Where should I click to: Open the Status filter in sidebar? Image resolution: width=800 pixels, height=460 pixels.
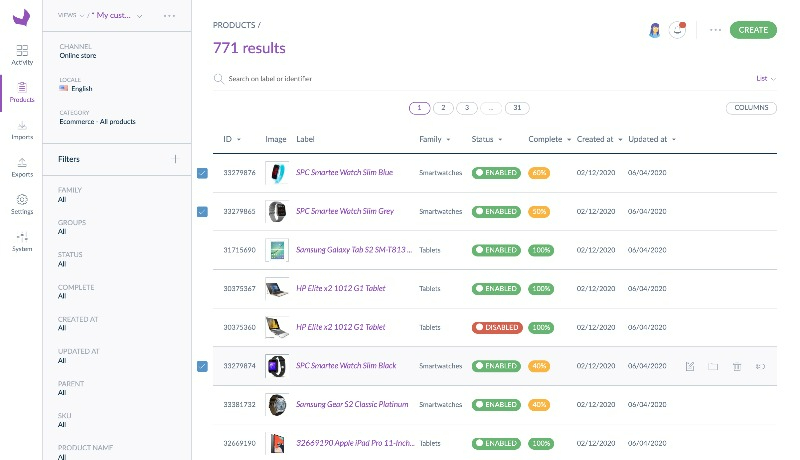70,259
